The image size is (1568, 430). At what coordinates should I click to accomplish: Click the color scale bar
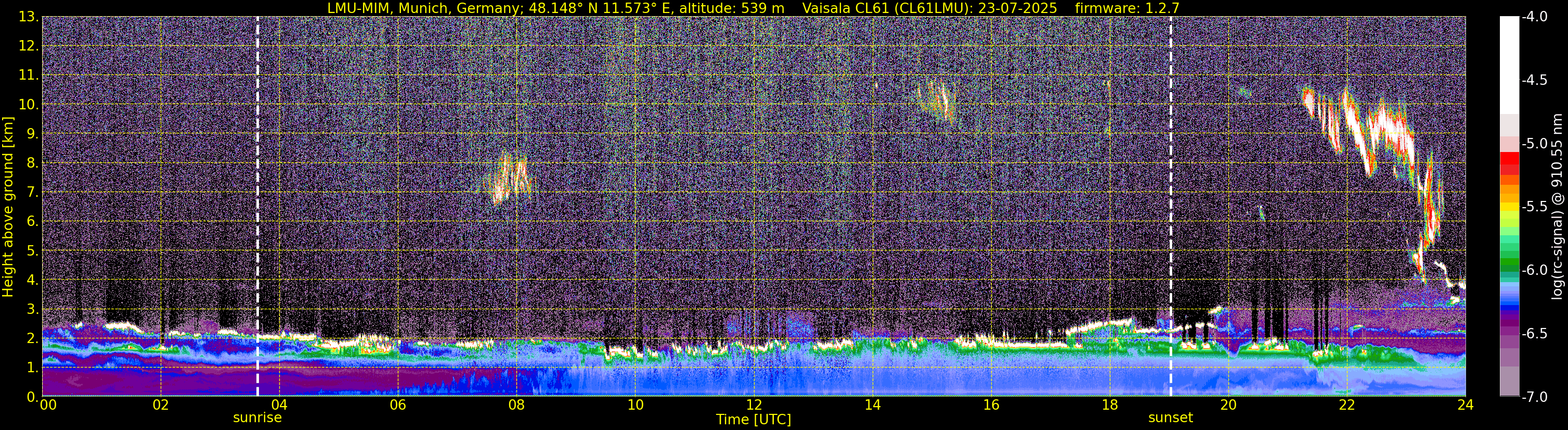1509,207
